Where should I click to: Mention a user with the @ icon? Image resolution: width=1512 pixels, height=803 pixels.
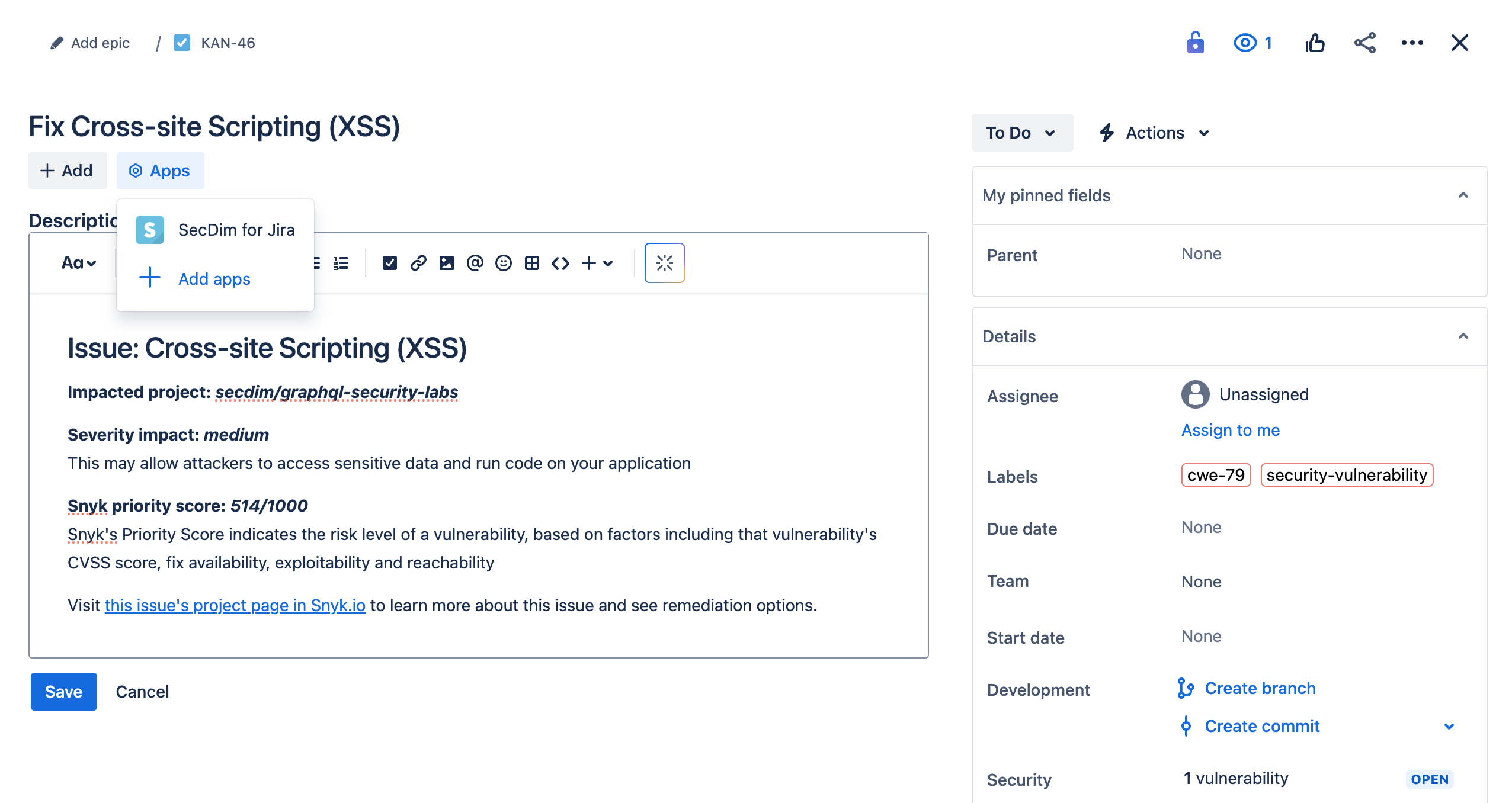pos(475,263)
